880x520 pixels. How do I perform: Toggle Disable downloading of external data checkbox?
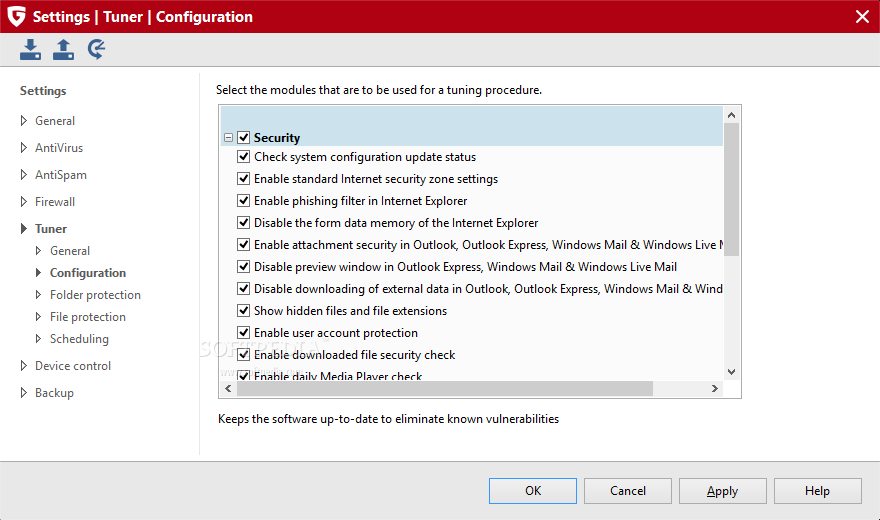pyautogui.click(x=244, y=288)
